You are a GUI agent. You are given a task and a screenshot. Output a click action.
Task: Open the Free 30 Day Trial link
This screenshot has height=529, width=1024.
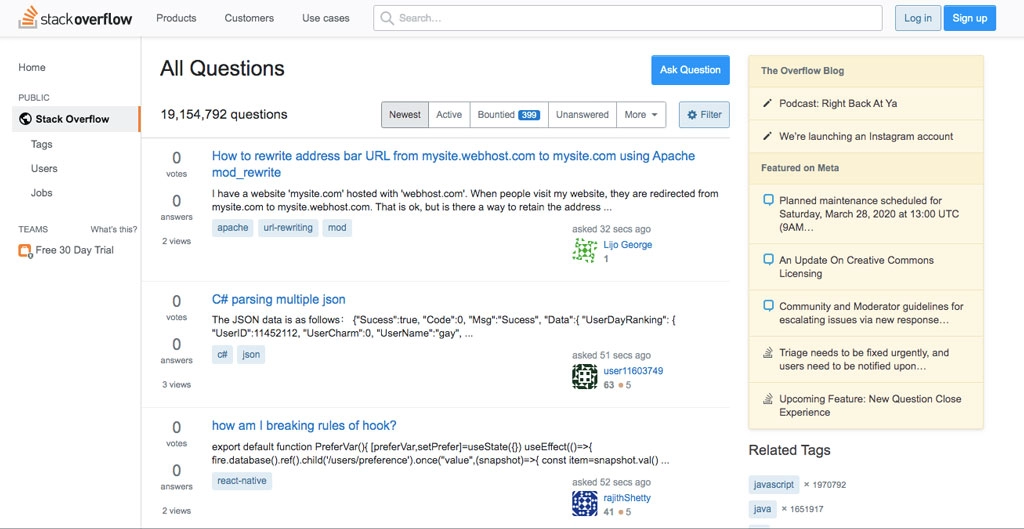pyautogui.click(x=74, y=250)
